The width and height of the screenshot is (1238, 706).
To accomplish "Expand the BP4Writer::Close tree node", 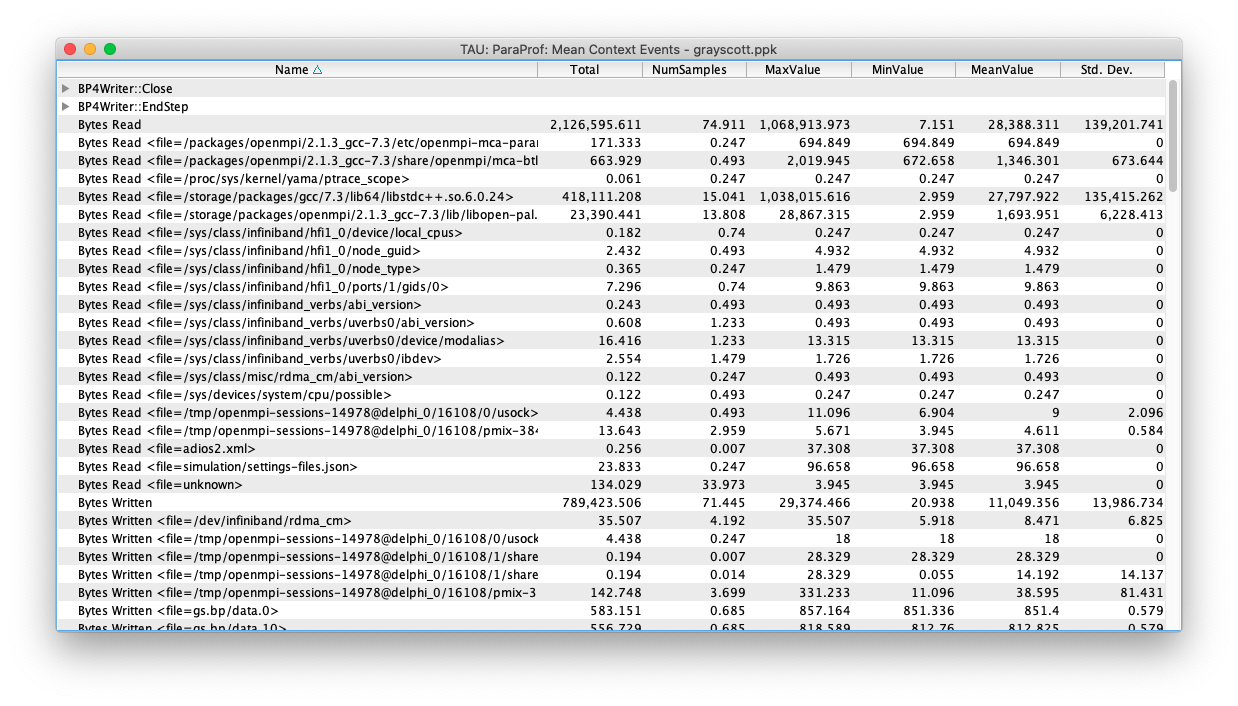I will click(x=66, y=89).
